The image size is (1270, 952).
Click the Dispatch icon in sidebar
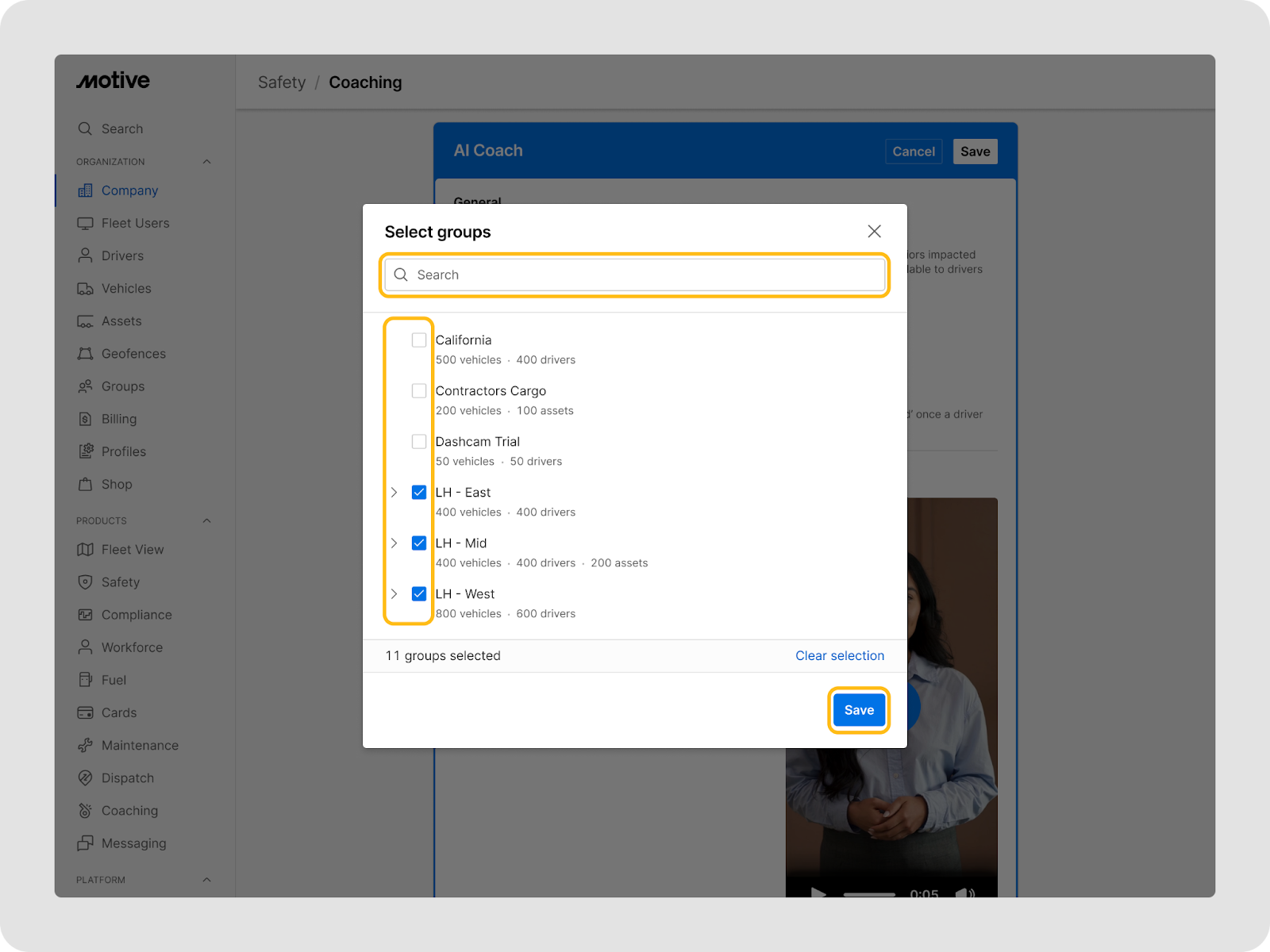tap(85, 778)
